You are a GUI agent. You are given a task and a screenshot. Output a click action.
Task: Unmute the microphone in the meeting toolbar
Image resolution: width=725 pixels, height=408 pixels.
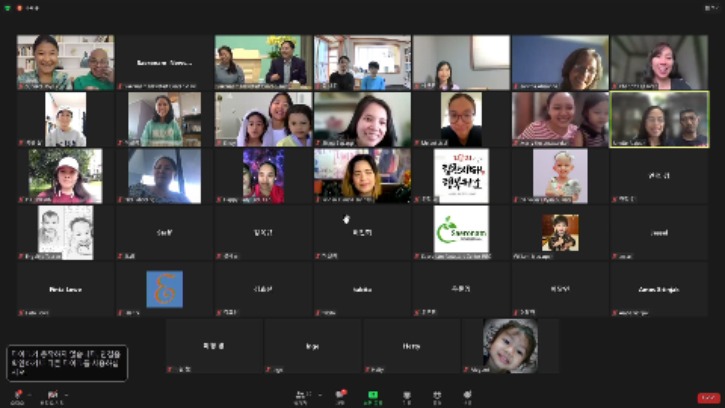(18, 395)
